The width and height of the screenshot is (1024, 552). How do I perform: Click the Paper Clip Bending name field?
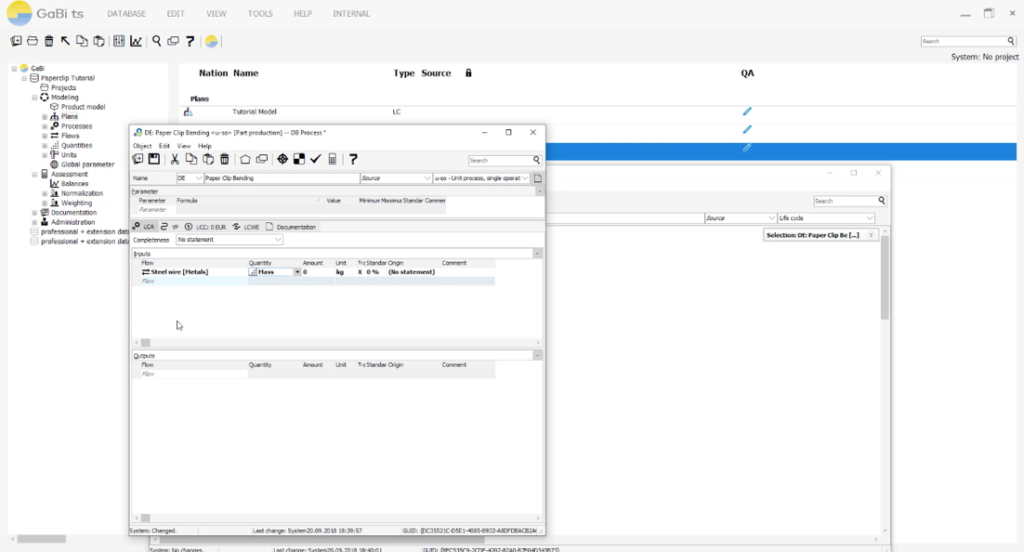[281, 178]
